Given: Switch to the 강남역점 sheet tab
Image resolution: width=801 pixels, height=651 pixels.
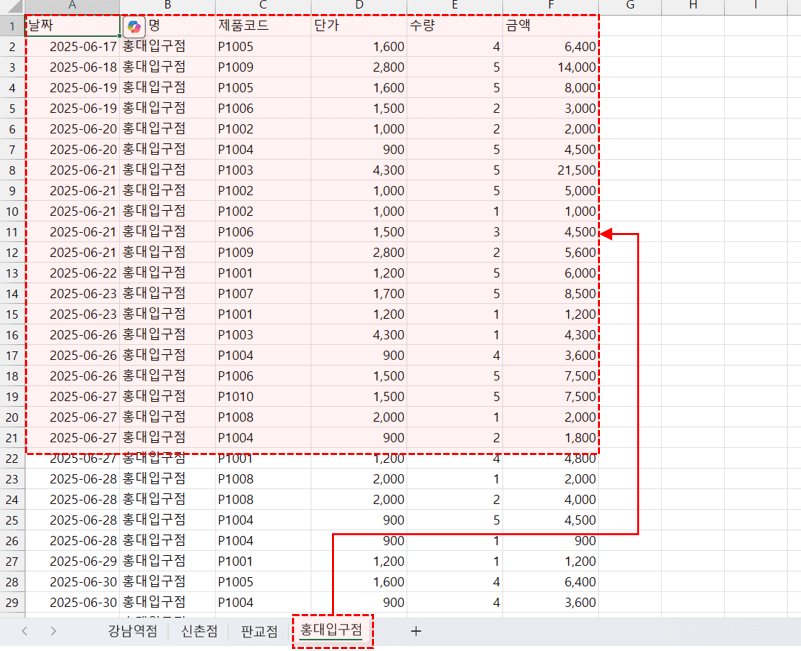Looking at the screenshot, I should pyautogui.click(x=132, y=631).
